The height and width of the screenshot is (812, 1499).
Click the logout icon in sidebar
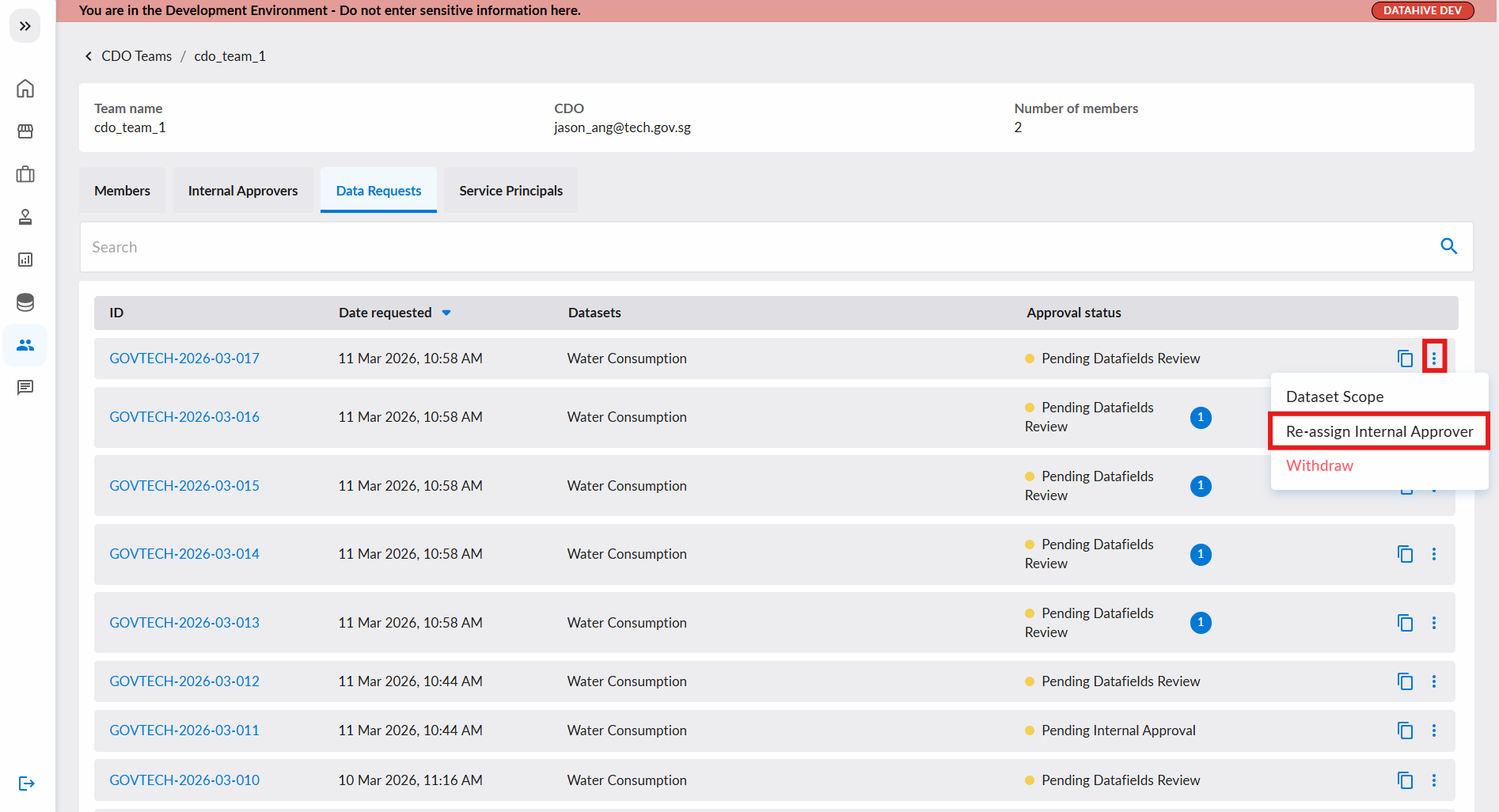pyautogui.click(x=26, y=784)
